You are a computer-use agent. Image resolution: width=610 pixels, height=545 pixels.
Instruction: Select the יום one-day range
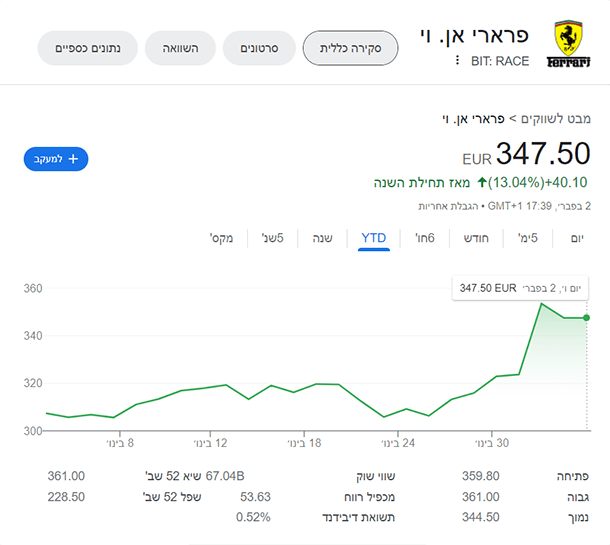[577, 238]
